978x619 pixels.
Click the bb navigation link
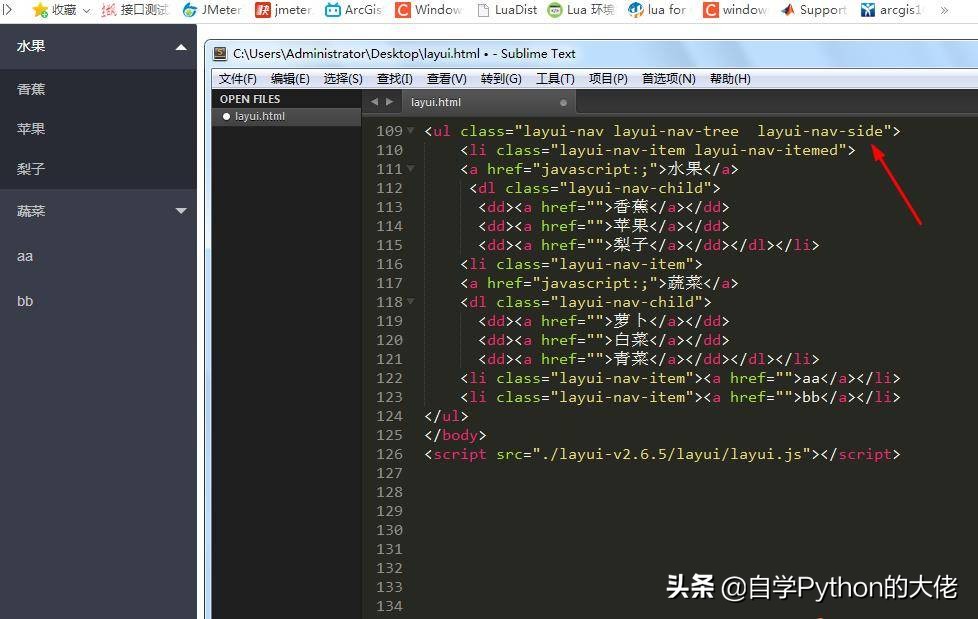pyautogui.click(x=25, y=301)
